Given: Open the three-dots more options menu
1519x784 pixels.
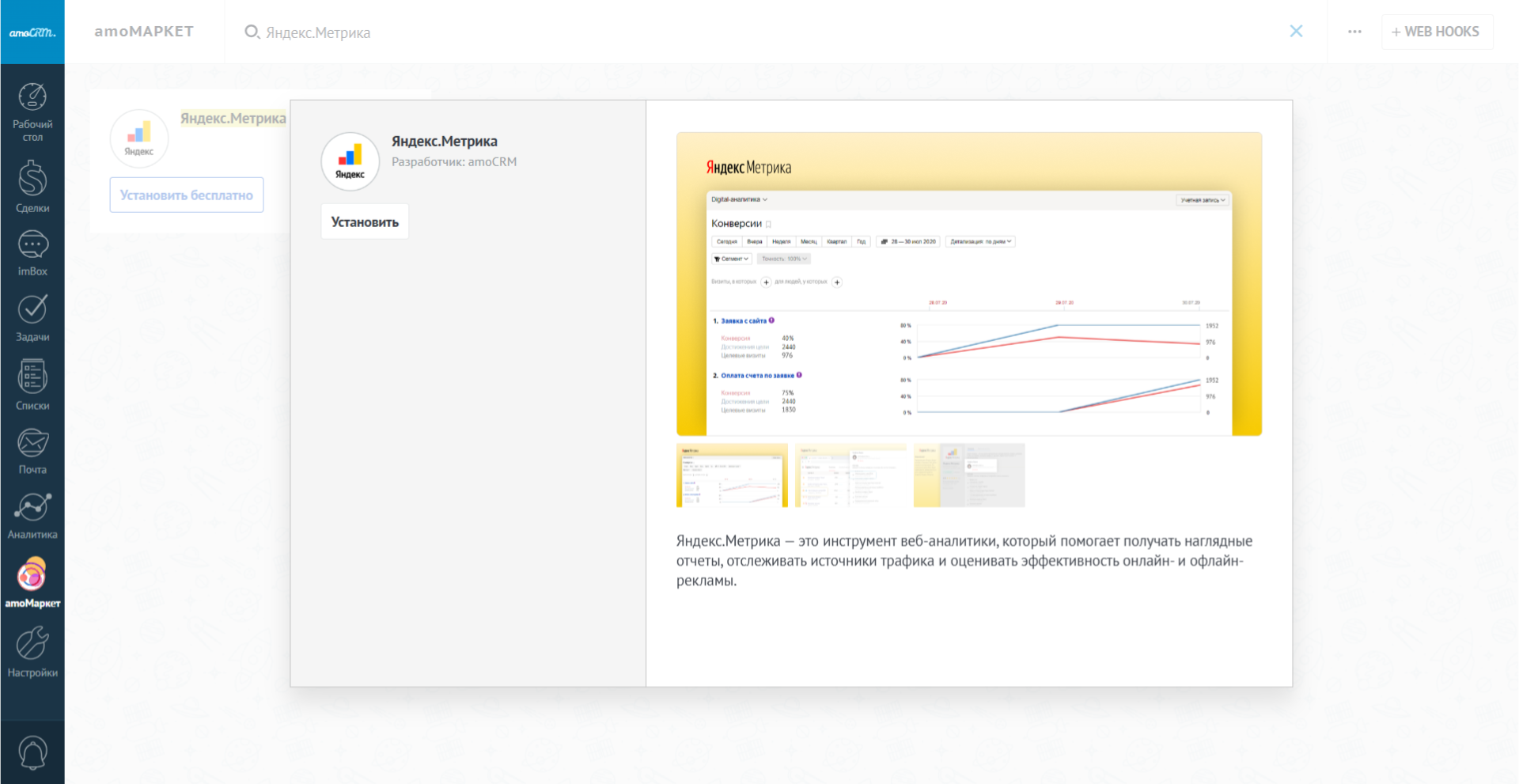Looking at the screenshot, I should [x=1354, y=32].
